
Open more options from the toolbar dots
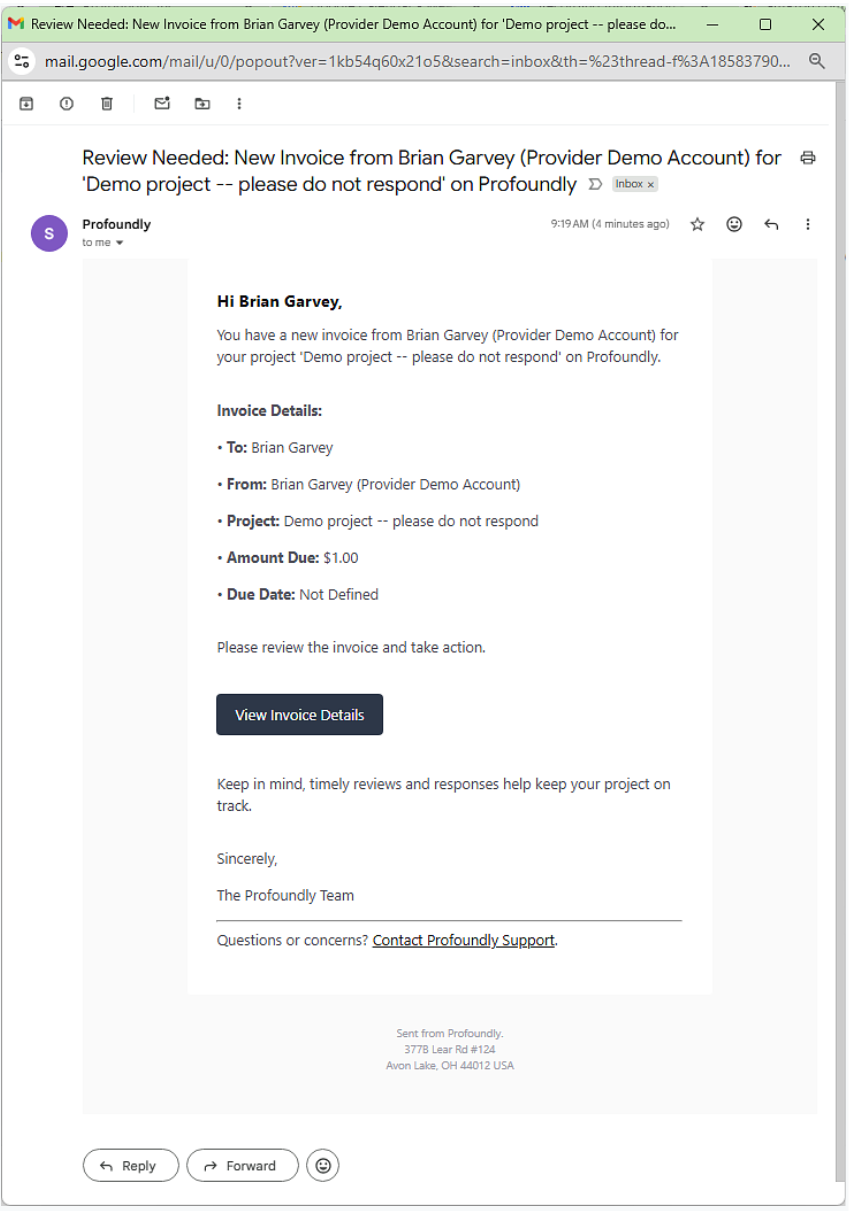click(x=239, y=103)
